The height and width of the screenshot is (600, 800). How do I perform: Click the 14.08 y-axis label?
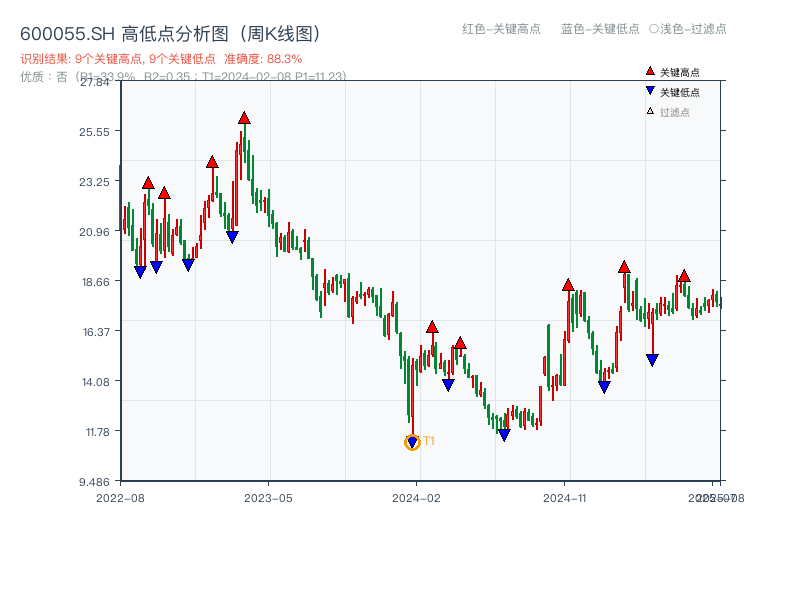pyautogui.click(x=95, y=382)
